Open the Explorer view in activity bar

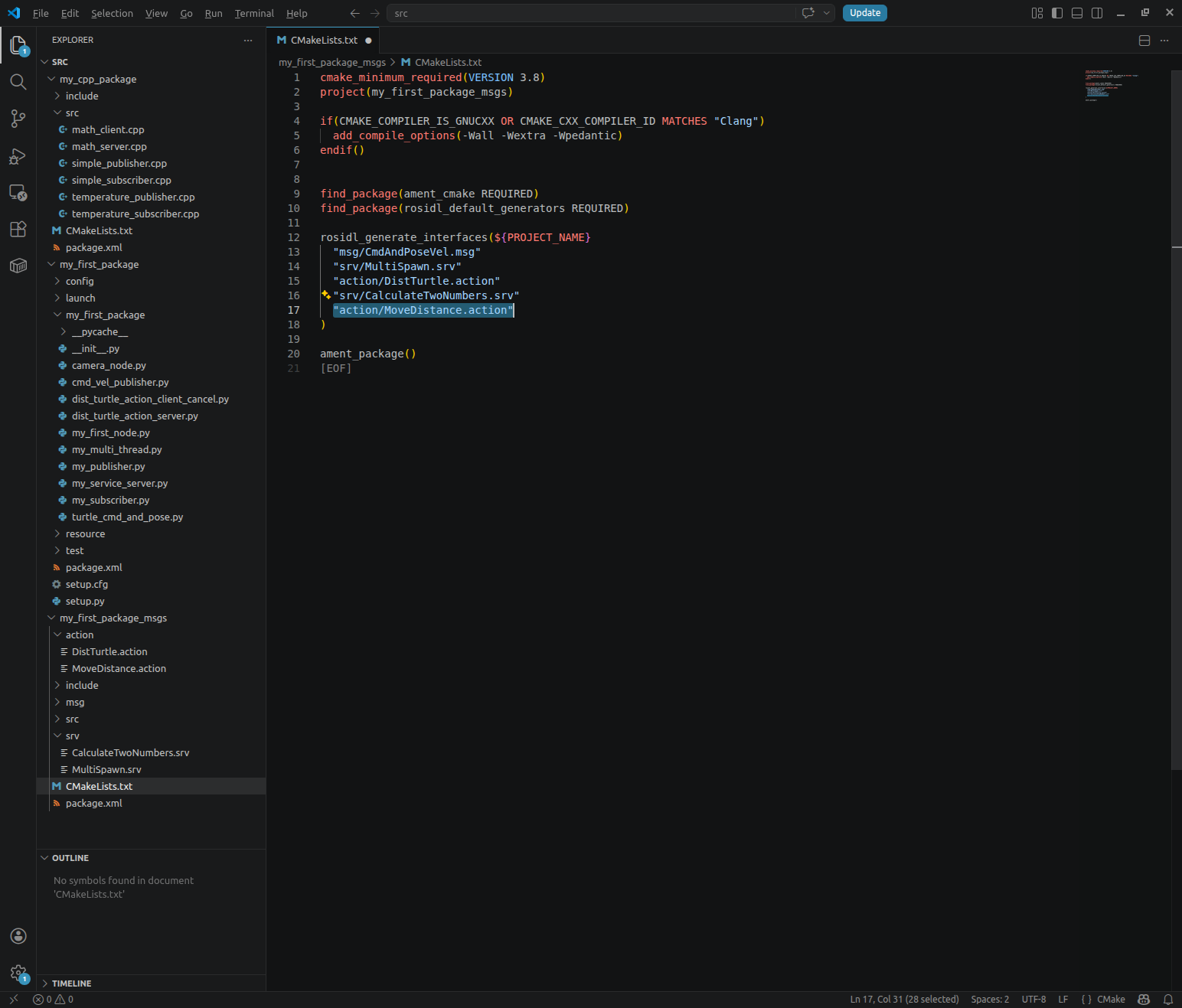pyautogui.click(x=18, y=45)
